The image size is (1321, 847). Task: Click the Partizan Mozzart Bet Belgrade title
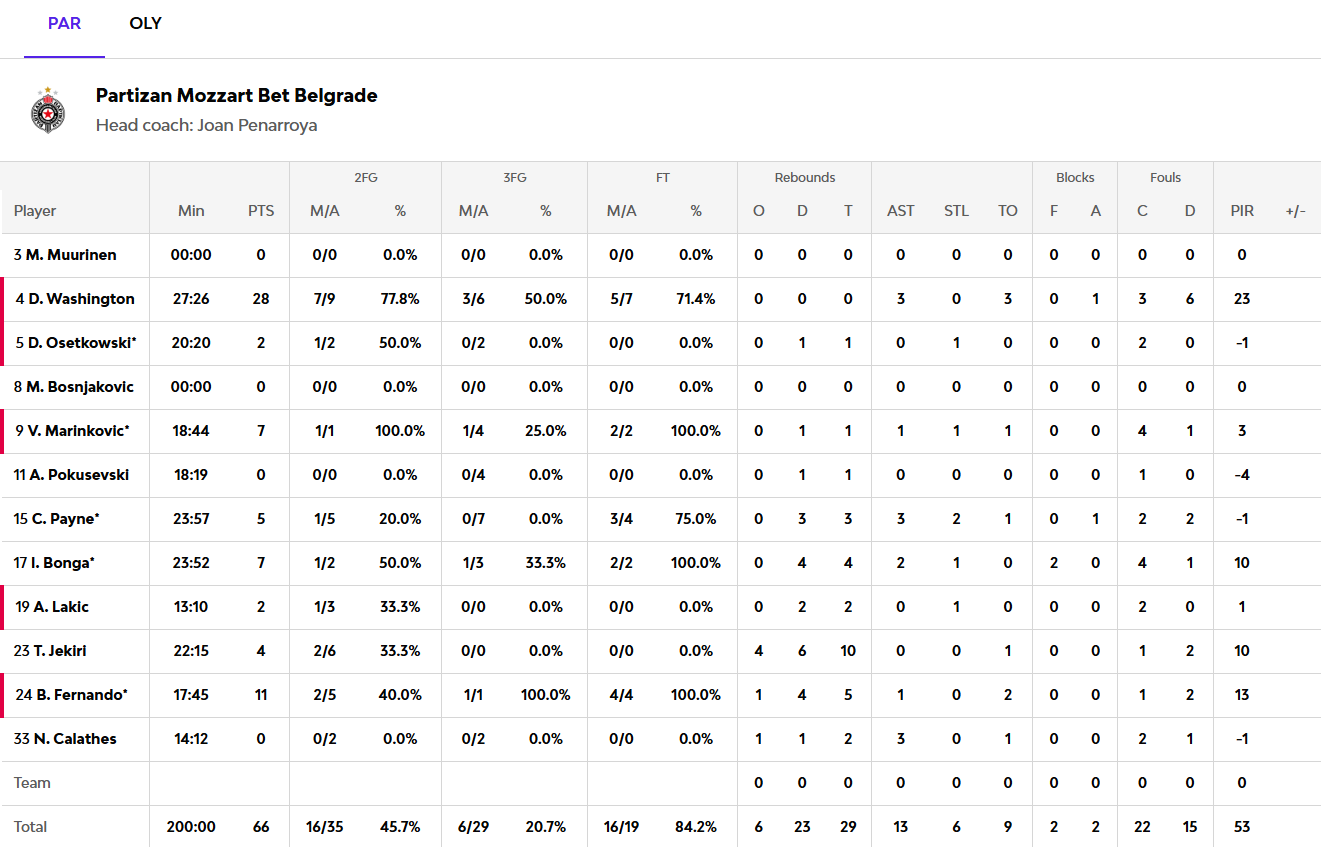click(x=236, y=96)
